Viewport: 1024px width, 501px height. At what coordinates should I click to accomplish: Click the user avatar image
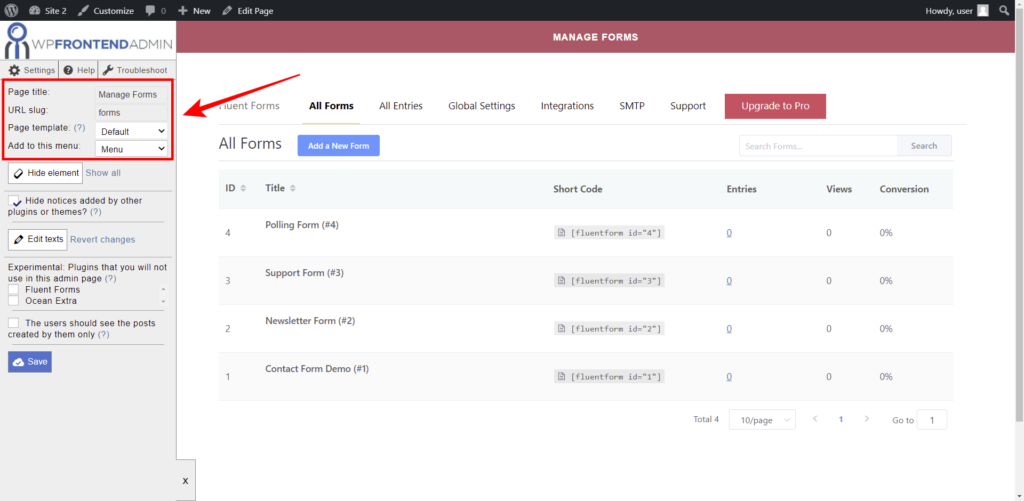click(x=983, y=10)
